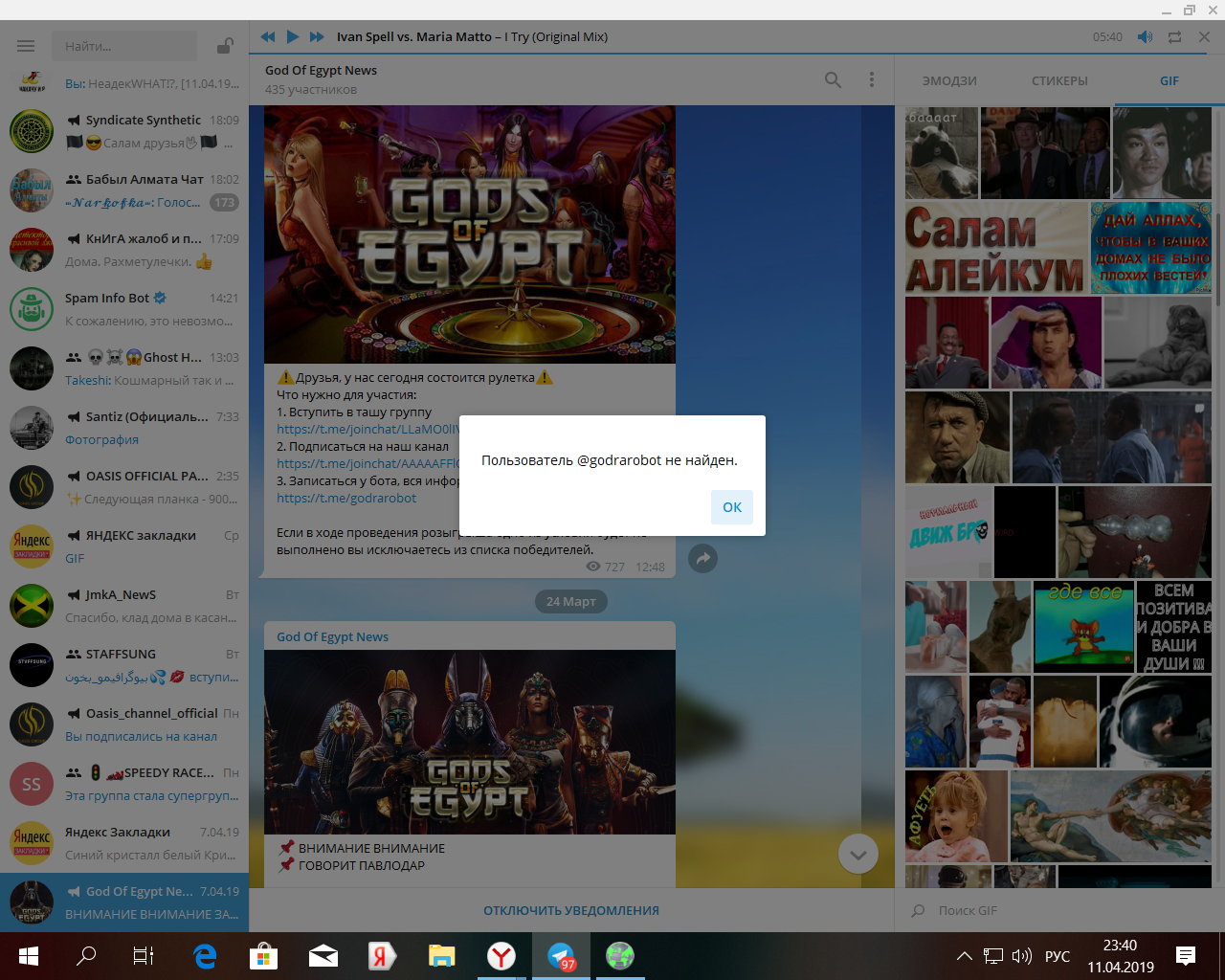Viewport: 1225px width, 980px height.
Task: Open Task View on the taskbar
Action: [143, 956]
